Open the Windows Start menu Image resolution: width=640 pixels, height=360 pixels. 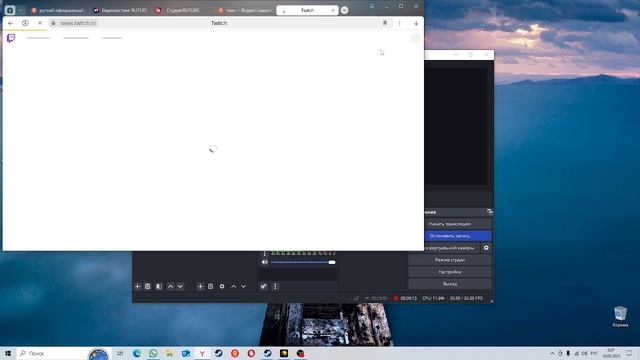point(8,353)
